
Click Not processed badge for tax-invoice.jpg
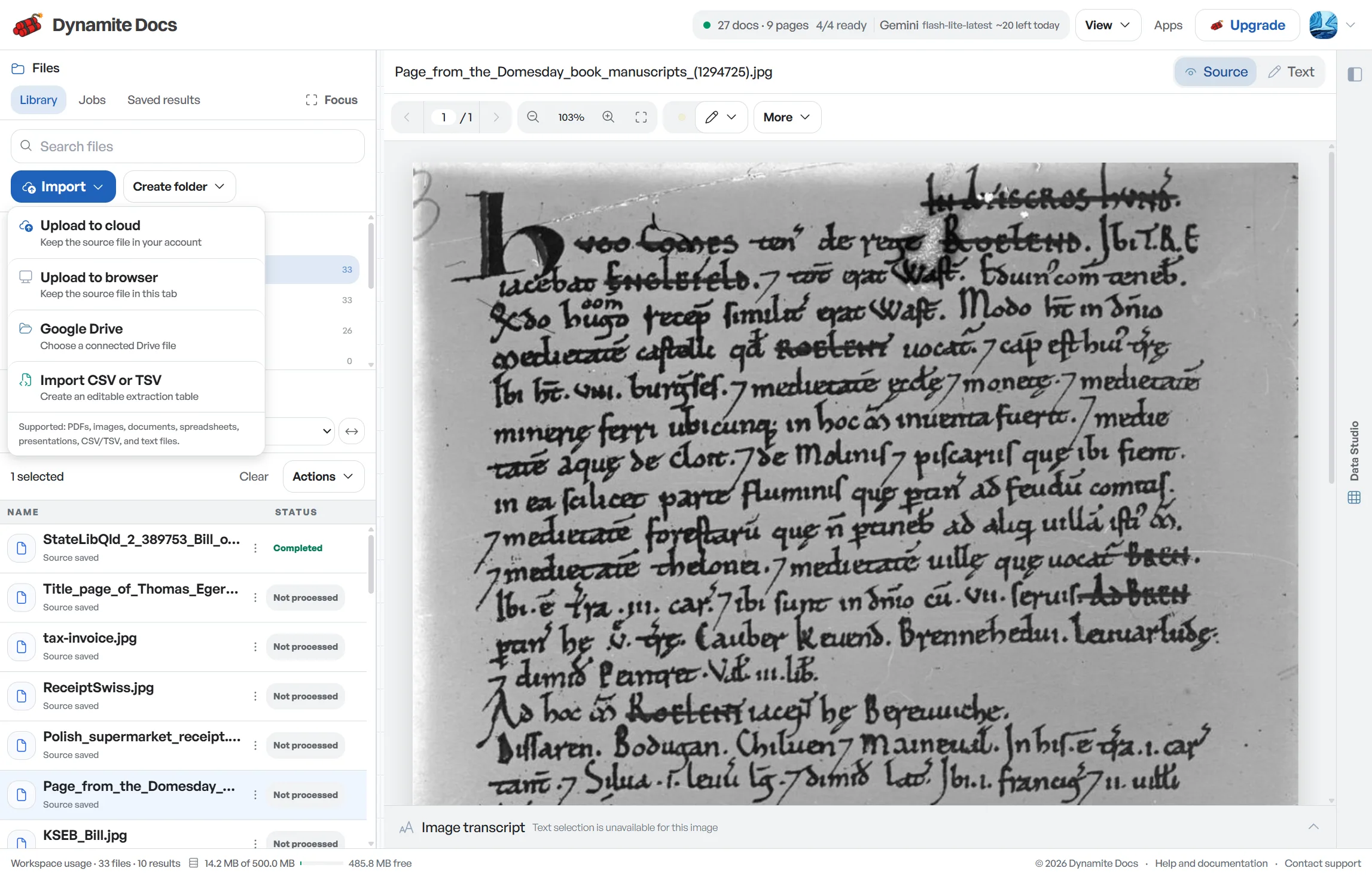tap(306, 647)
